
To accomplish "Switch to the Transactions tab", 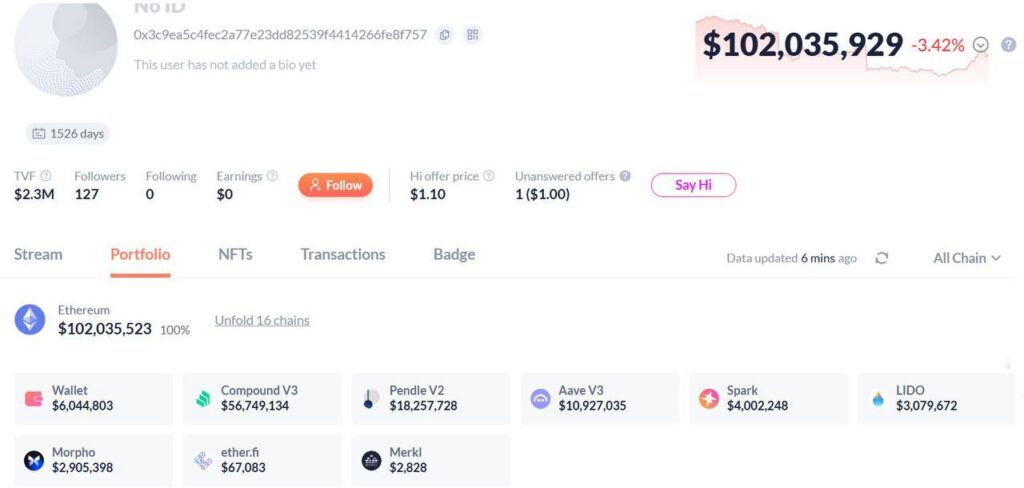I will 342,254.
